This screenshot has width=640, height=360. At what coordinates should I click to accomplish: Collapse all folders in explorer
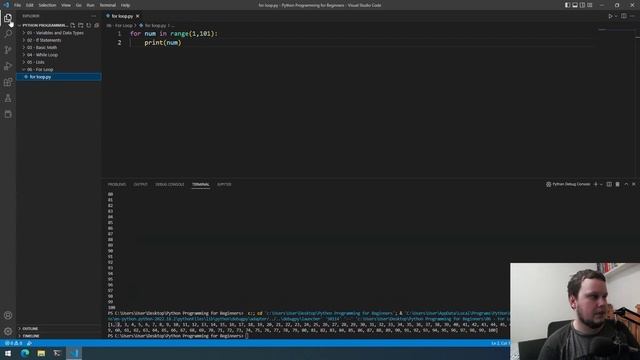tap(96, 25)
